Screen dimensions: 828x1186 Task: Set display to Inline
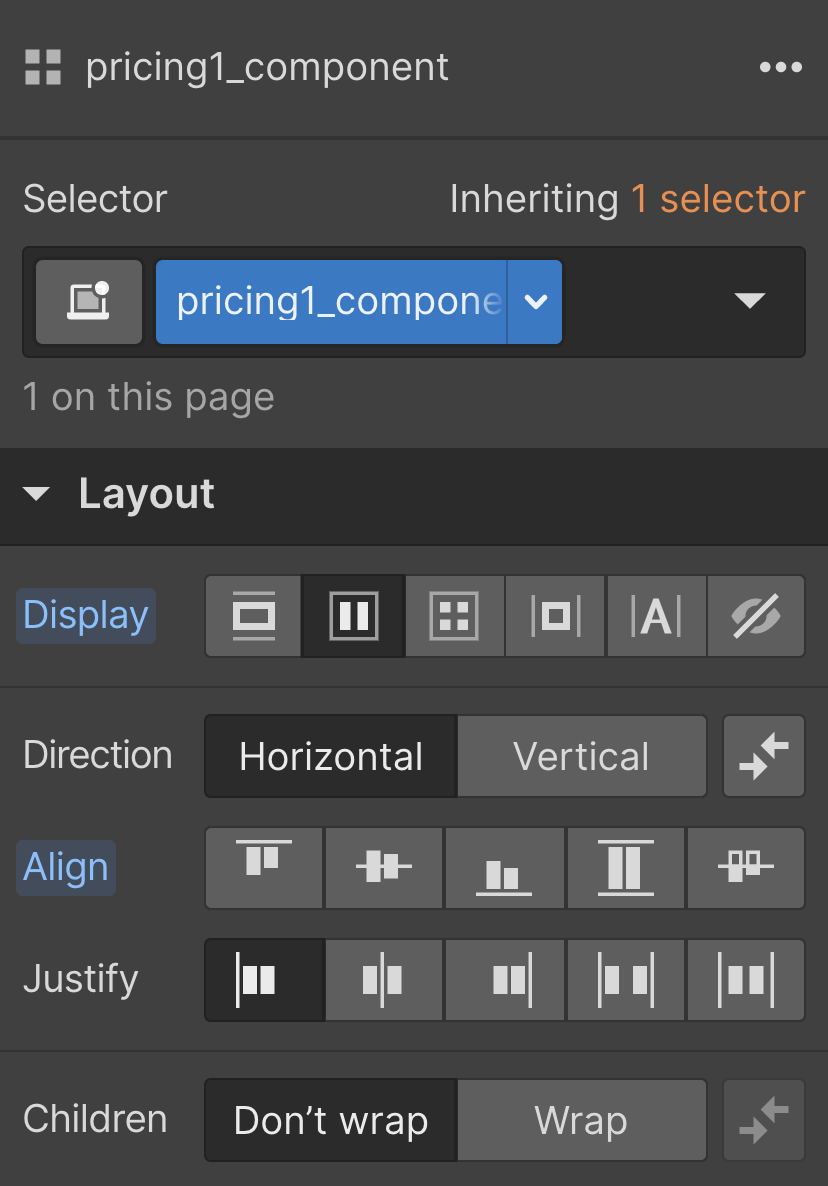coord(656,616)
